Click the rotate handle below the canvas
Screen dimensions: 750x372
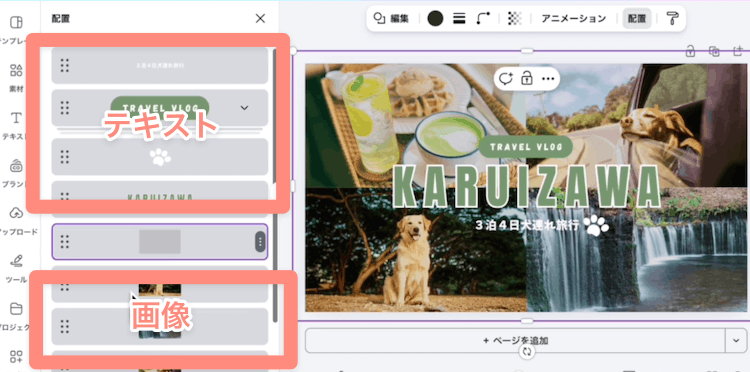tap(527, 351)
